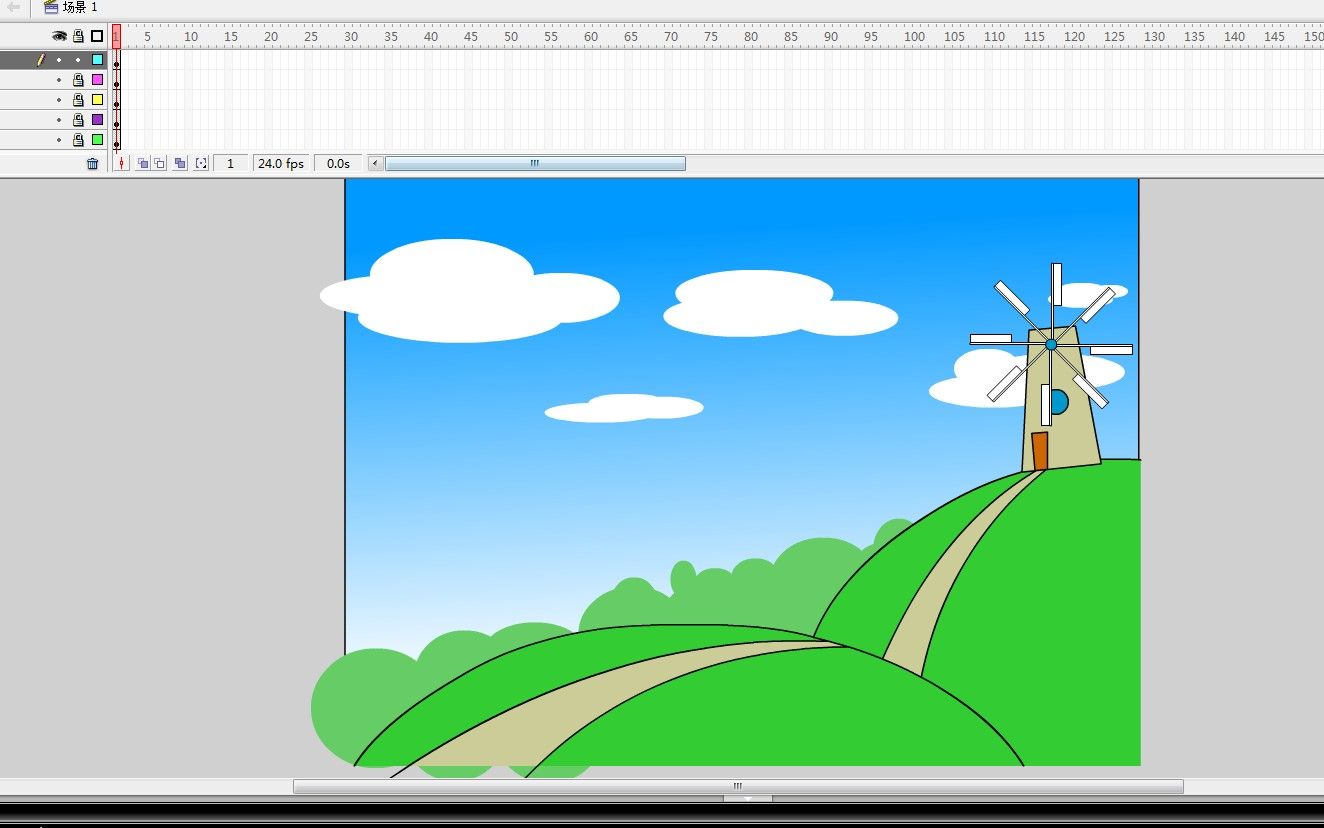
Task: Click the cyan layer outline color swatch
Action: (x=97, y=60)
